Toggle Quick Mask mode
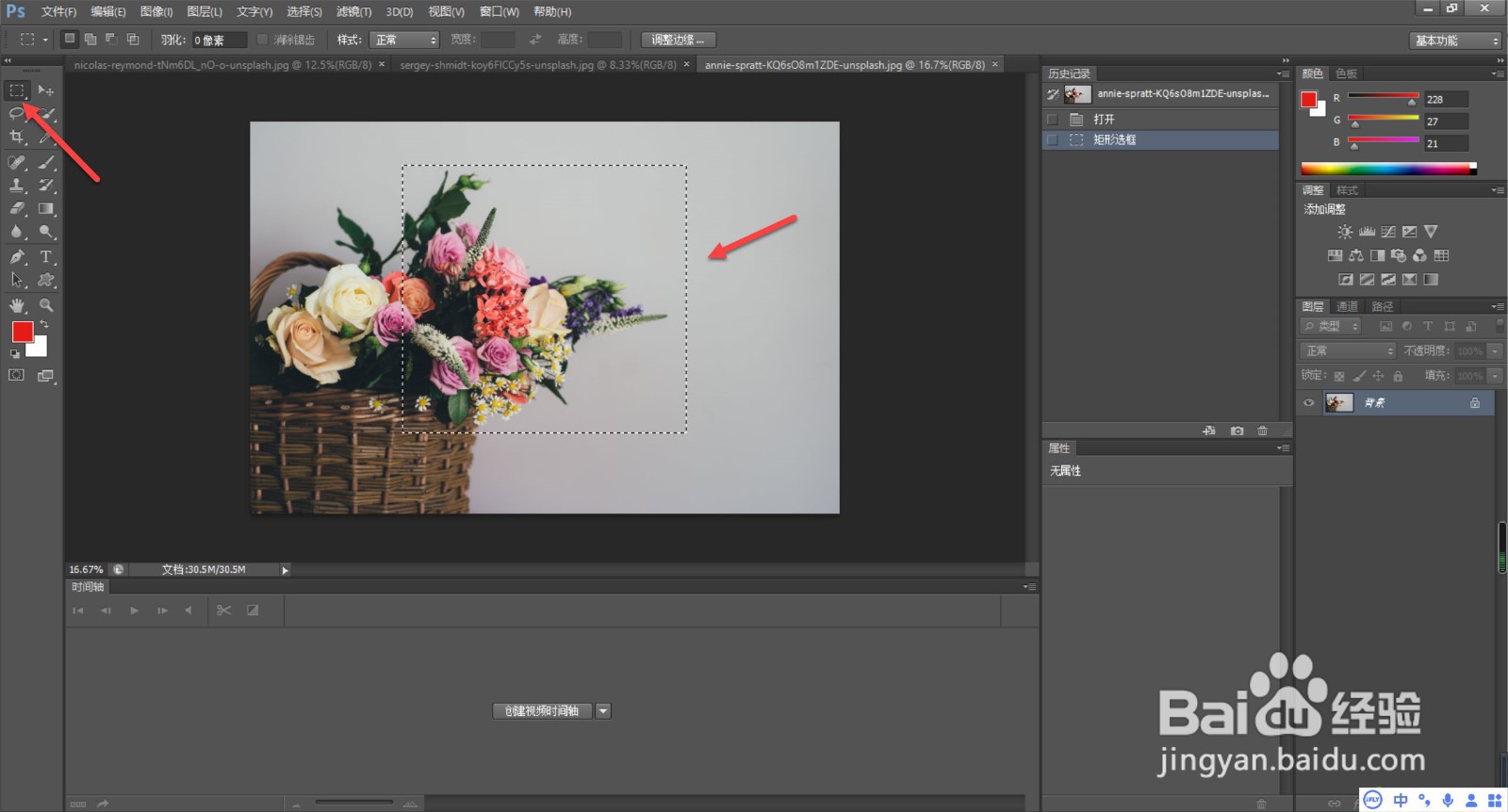1508x812 pixels. (x=17, y=375)
